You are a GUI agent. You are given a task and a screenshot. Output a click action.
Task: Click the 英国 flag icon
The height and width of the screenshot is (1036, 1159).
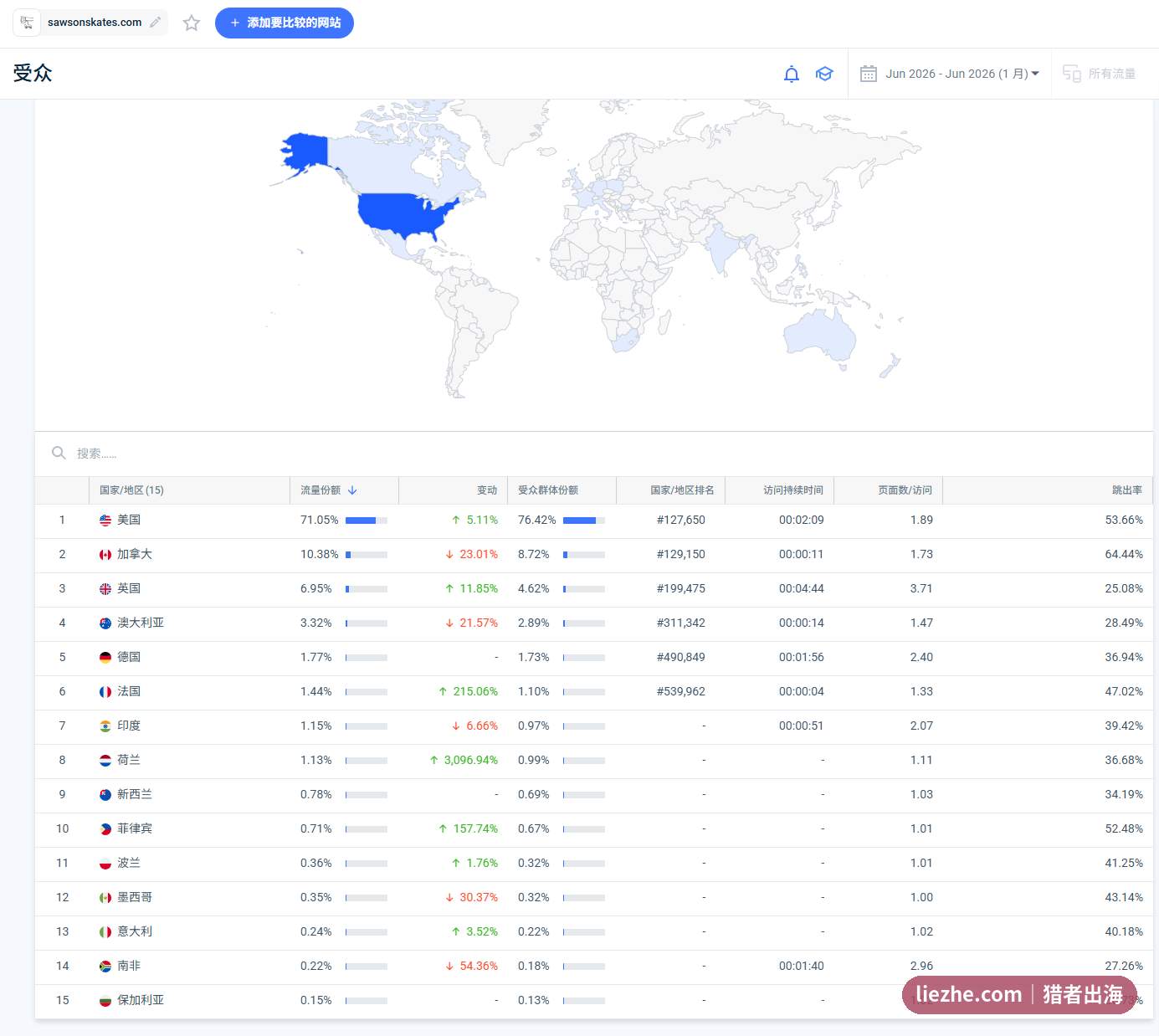coord(105,589)
